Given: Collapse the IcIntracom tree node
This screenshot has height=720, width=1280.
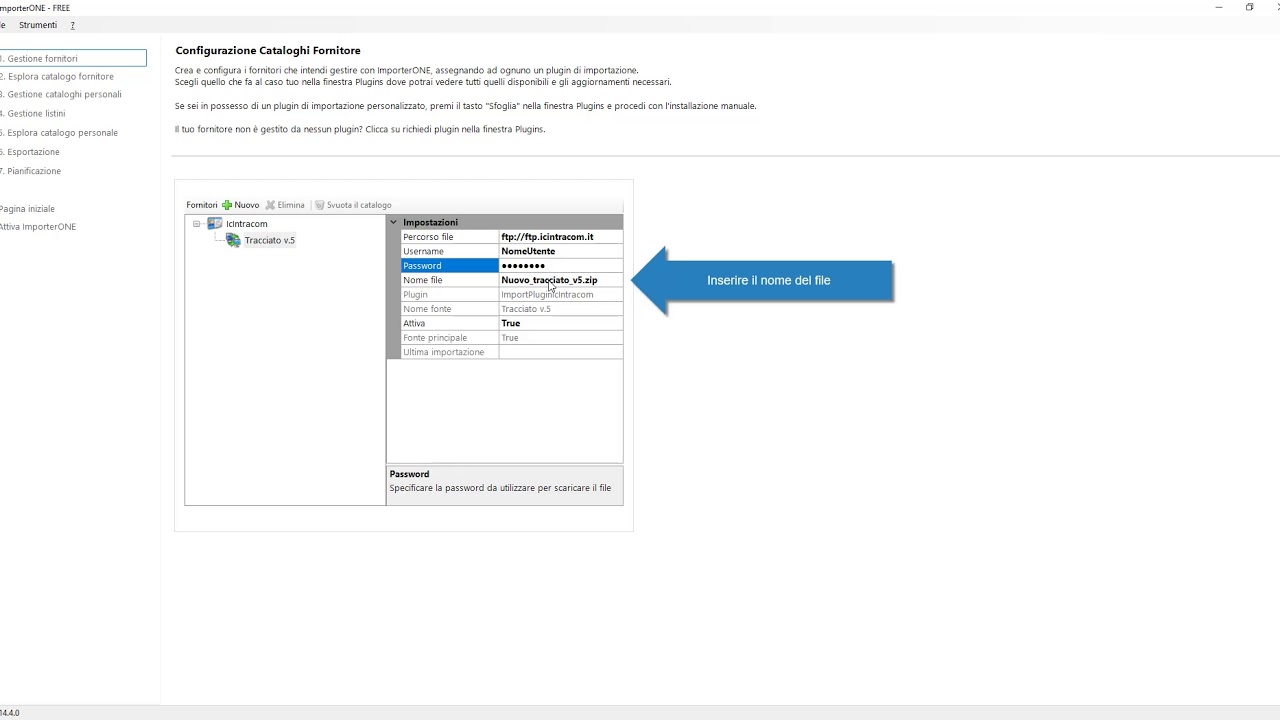Looking at the screenshot, I should point(197,224).
